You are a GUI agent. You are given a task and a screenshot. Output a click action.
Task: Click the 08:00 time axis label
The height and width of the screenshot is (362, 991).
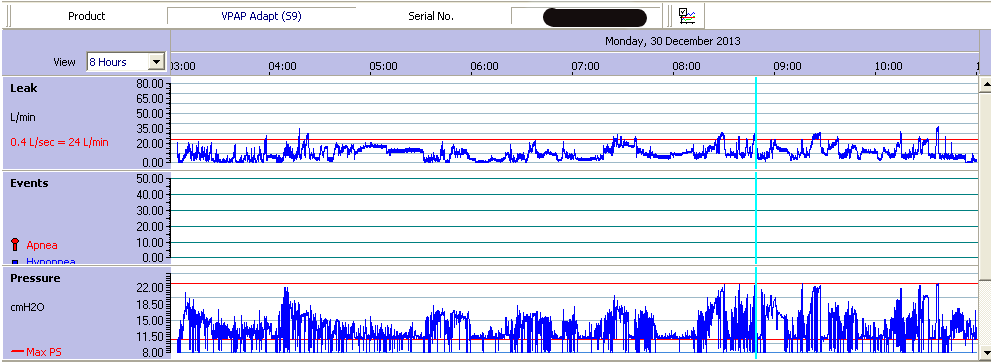click(686, 66)
